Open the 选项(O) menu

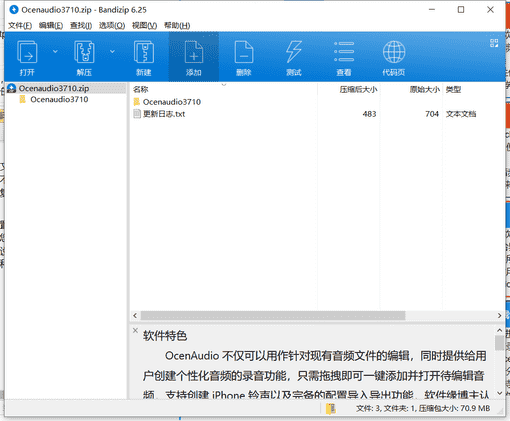(x=112, y=25)
